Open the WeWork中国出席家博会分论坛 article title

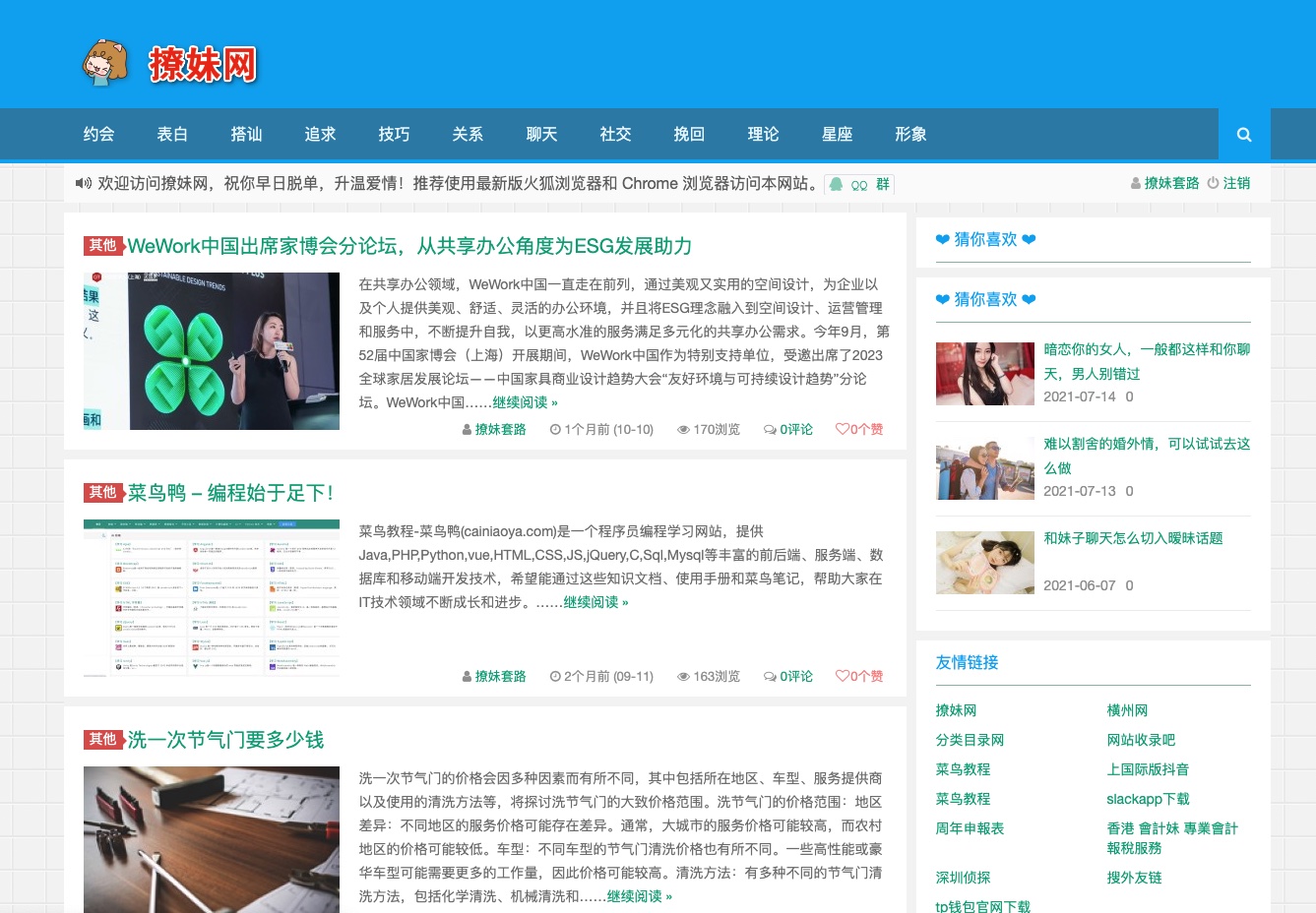pyautogui.click(x=409, y=246)
